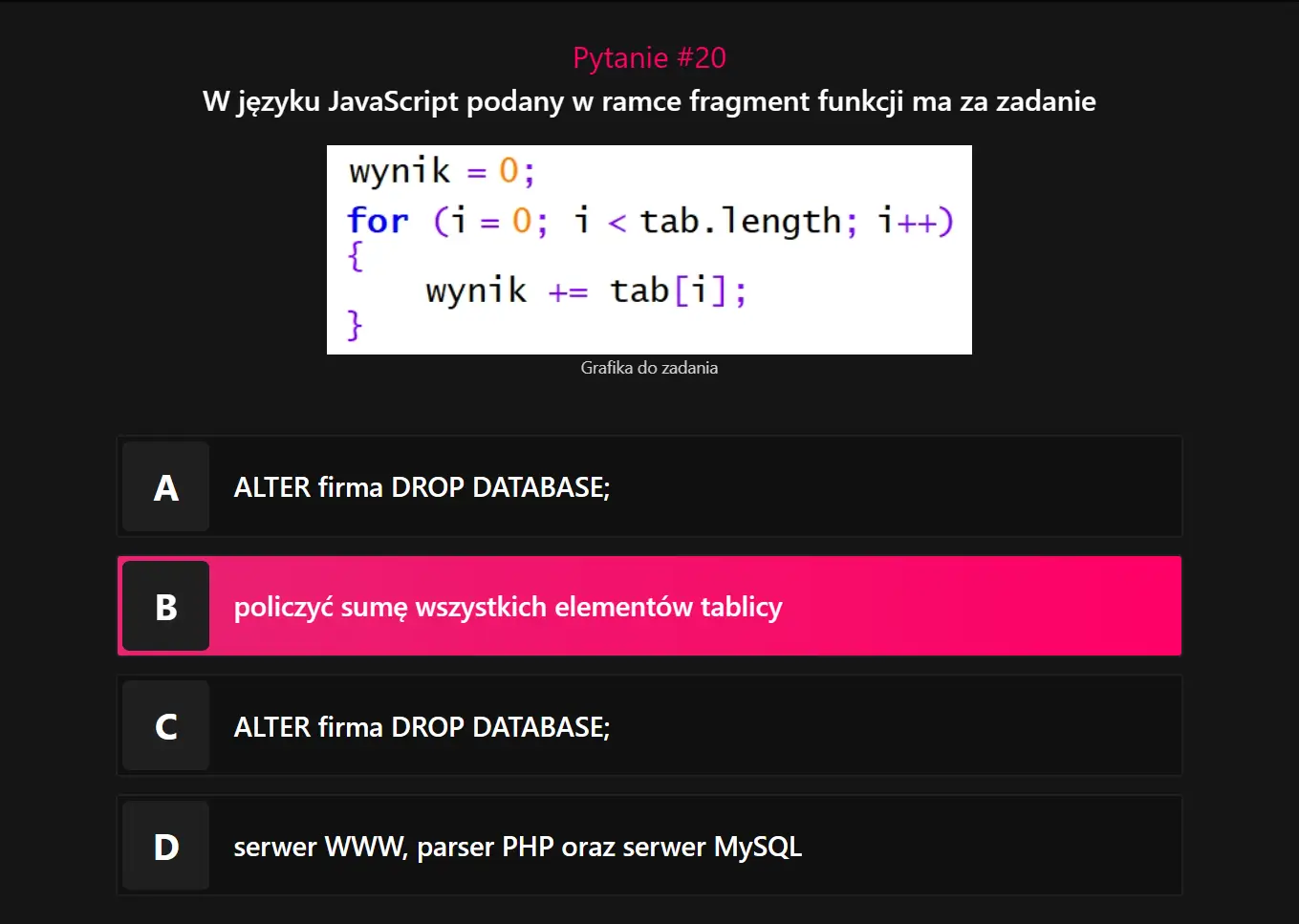Click the "i++" increment in code image
Image resolution: width=1299 pixels, height=924 pixels.
click(907, 222)
